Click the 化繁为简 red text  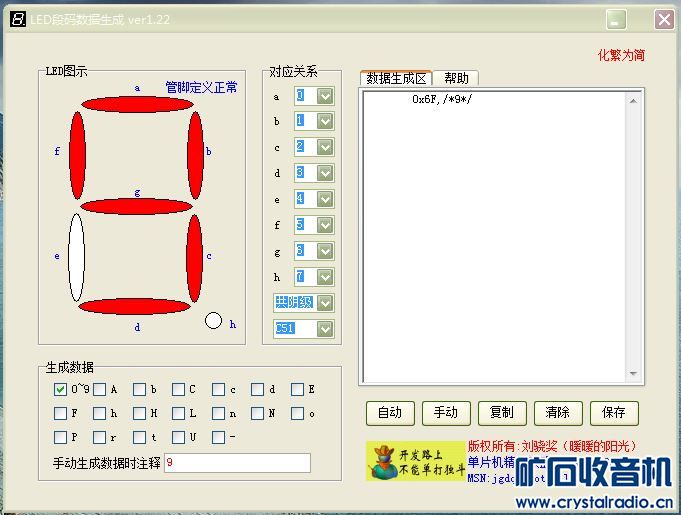[621, 55]
